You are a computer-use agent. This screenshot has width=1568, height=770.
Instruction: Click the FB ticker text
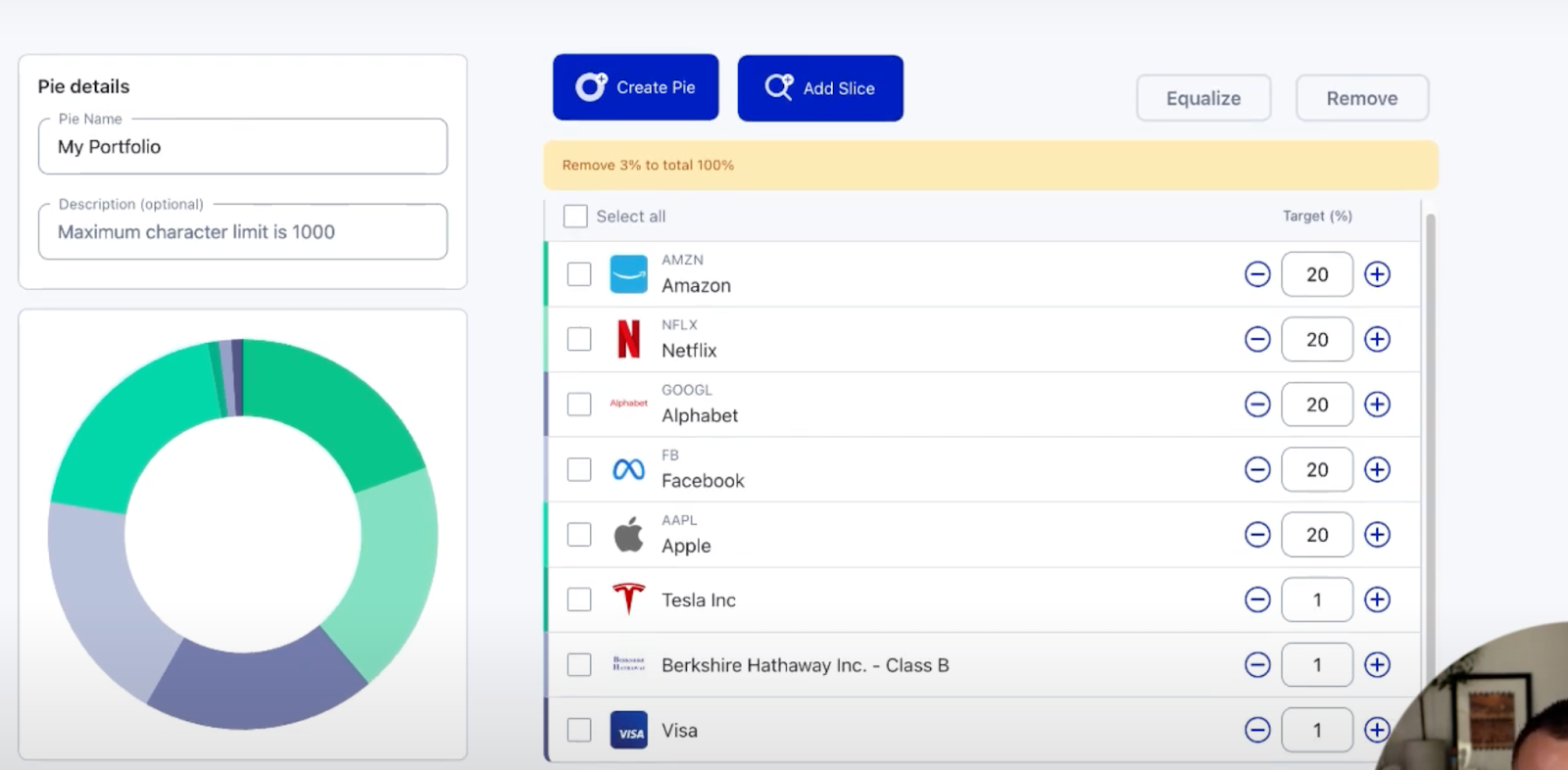(x=670, y=455)
